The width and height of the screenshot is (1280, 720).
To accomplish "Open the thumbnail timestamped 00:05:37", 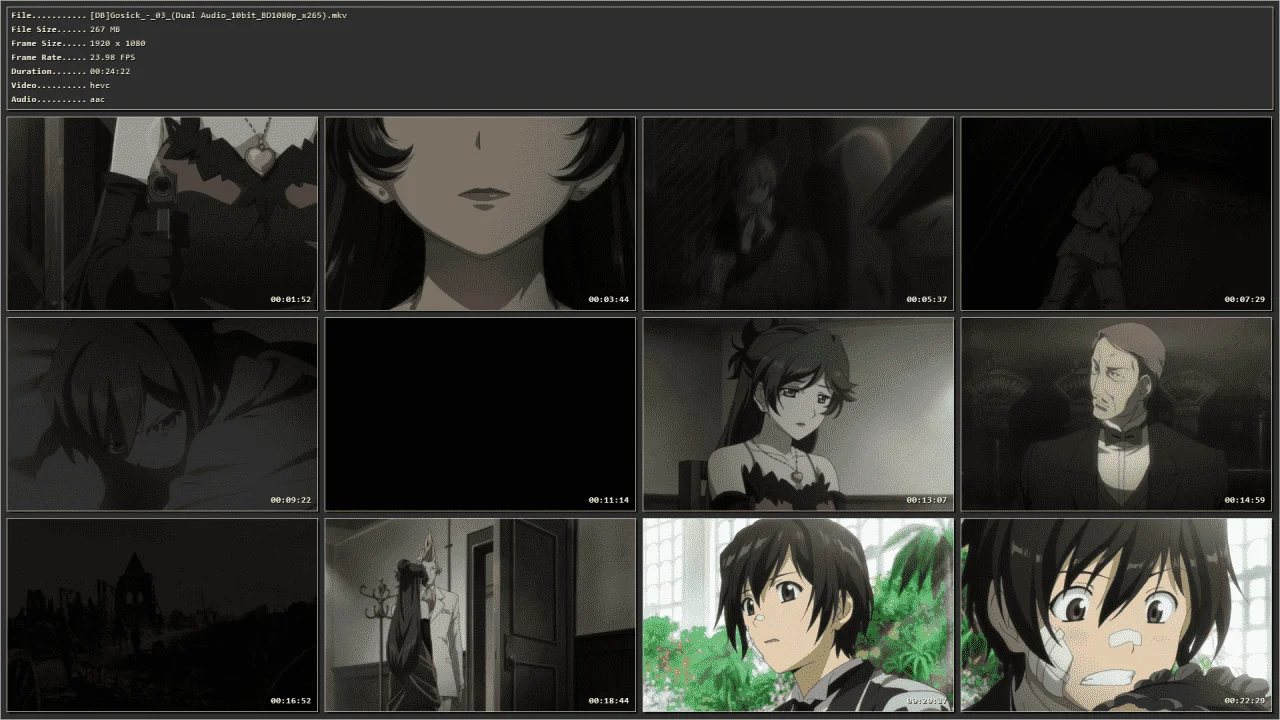I will tap(798, 214).
